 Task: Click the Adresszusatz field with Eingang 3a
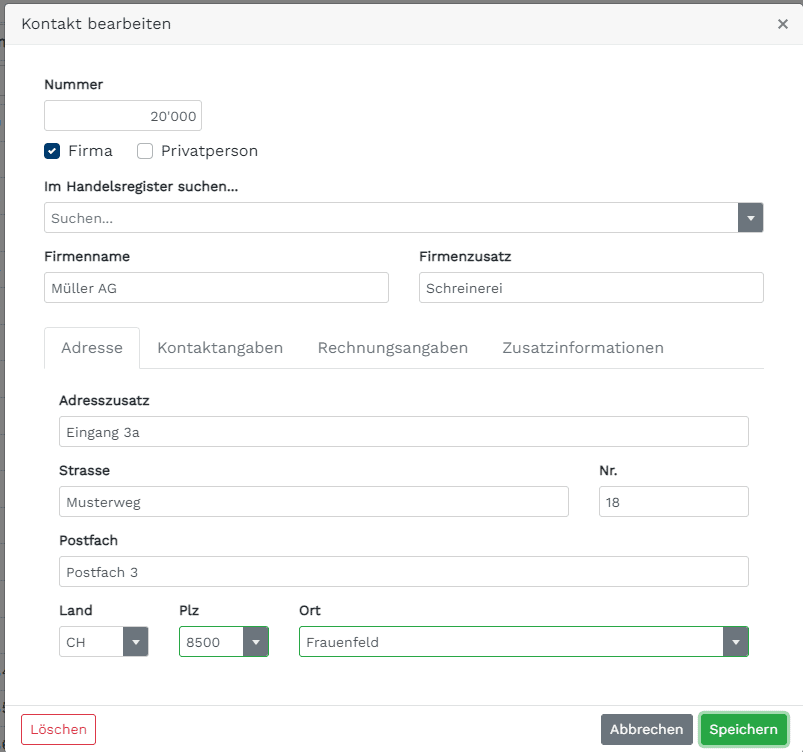(404, 431)
